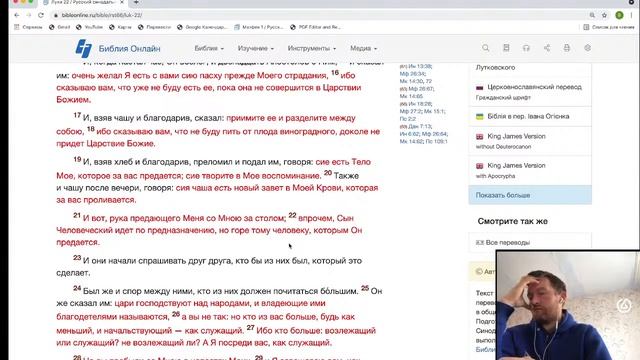
Task: Click verse number 21
Action: pos(77,215)
